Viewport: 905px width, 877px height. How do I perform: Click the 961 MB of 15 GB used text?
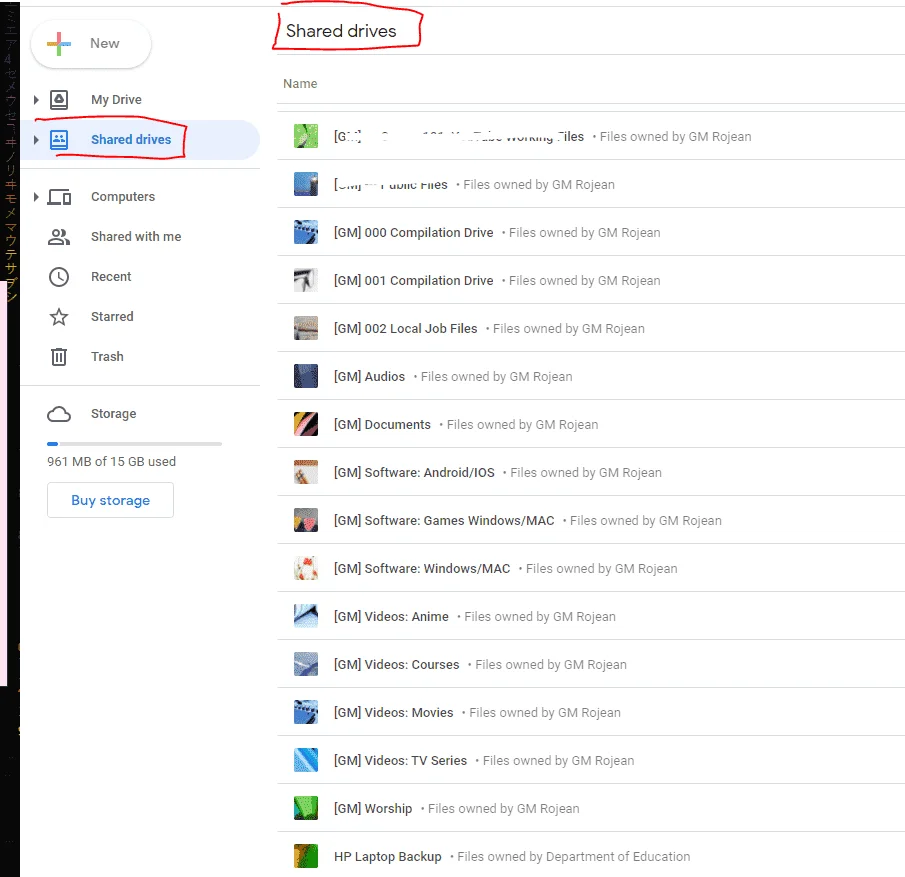tap(111, 462)
